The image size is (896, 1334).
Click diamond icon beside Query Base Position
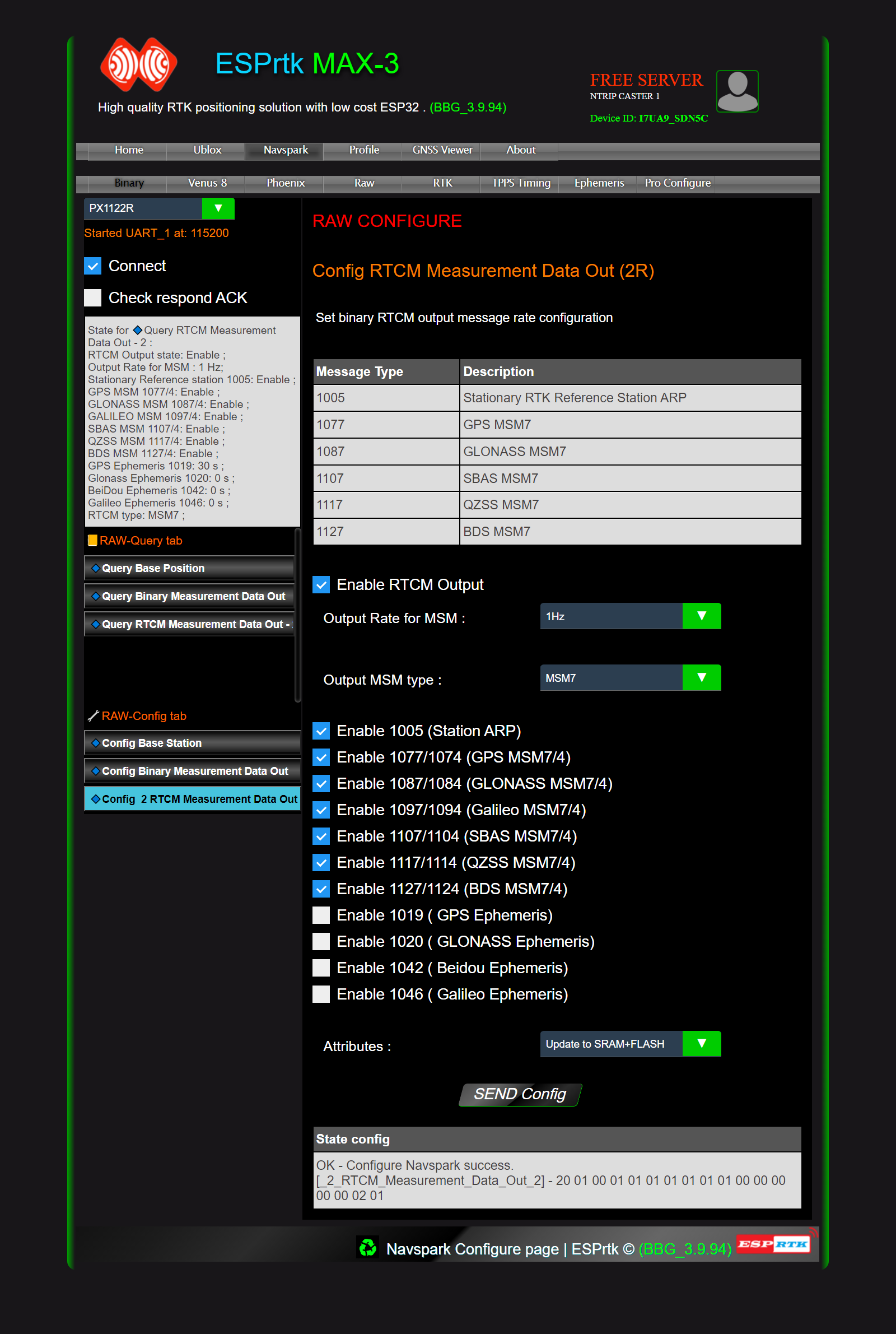click(95, 568)
